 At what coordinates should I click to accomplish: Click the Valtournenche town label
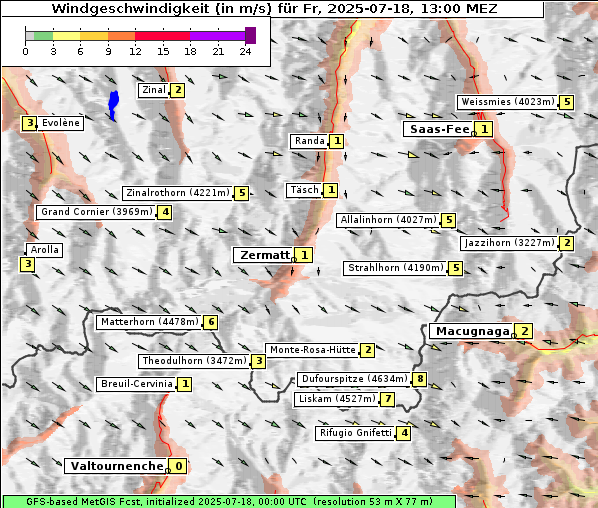coord(116,466)
